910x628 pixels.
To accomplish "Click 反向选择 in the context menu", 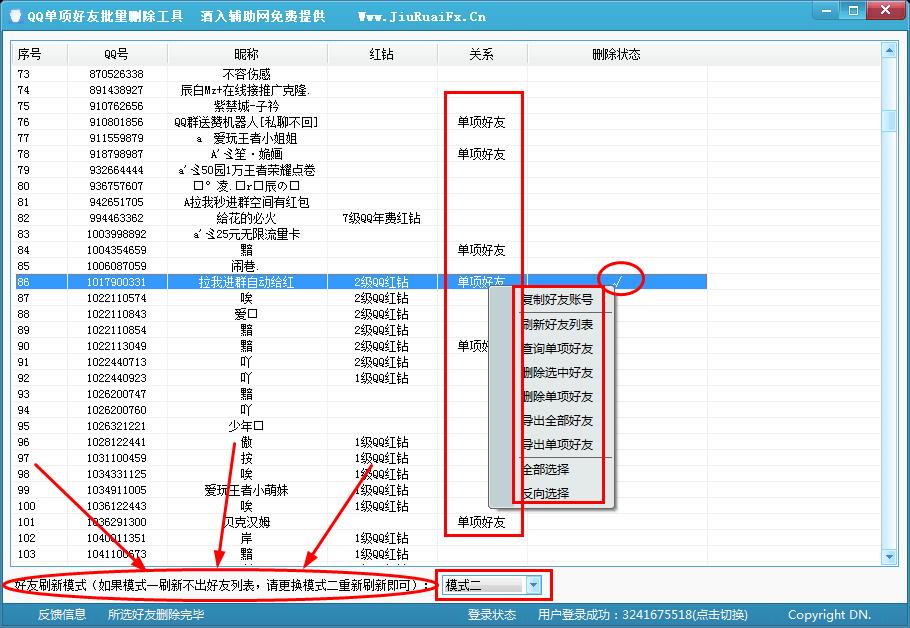I will point(546,493).
